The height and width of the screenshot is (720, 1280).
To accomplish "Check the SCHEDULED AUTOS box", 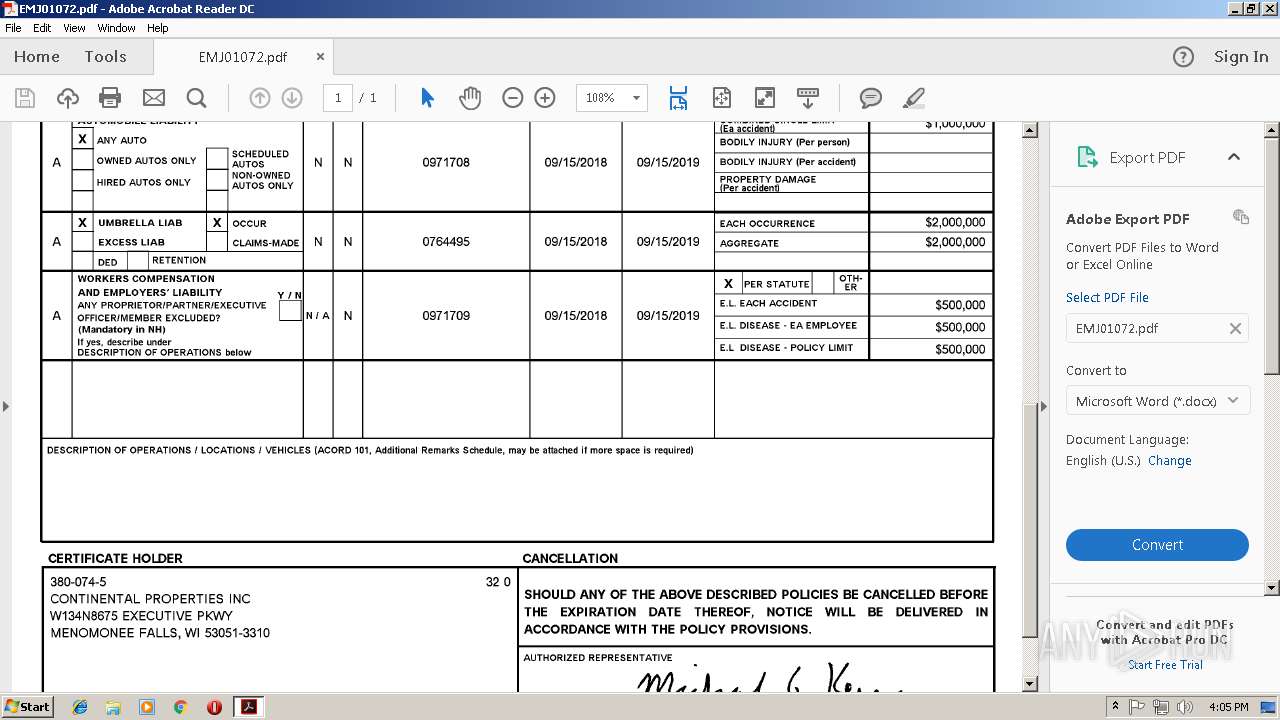I will coord(217,159).
